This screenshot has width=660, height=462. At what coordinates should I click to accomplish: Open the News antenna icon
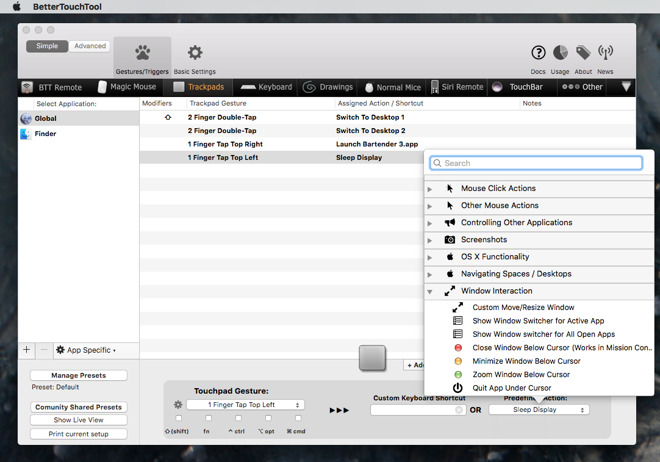tap(605, 53)
